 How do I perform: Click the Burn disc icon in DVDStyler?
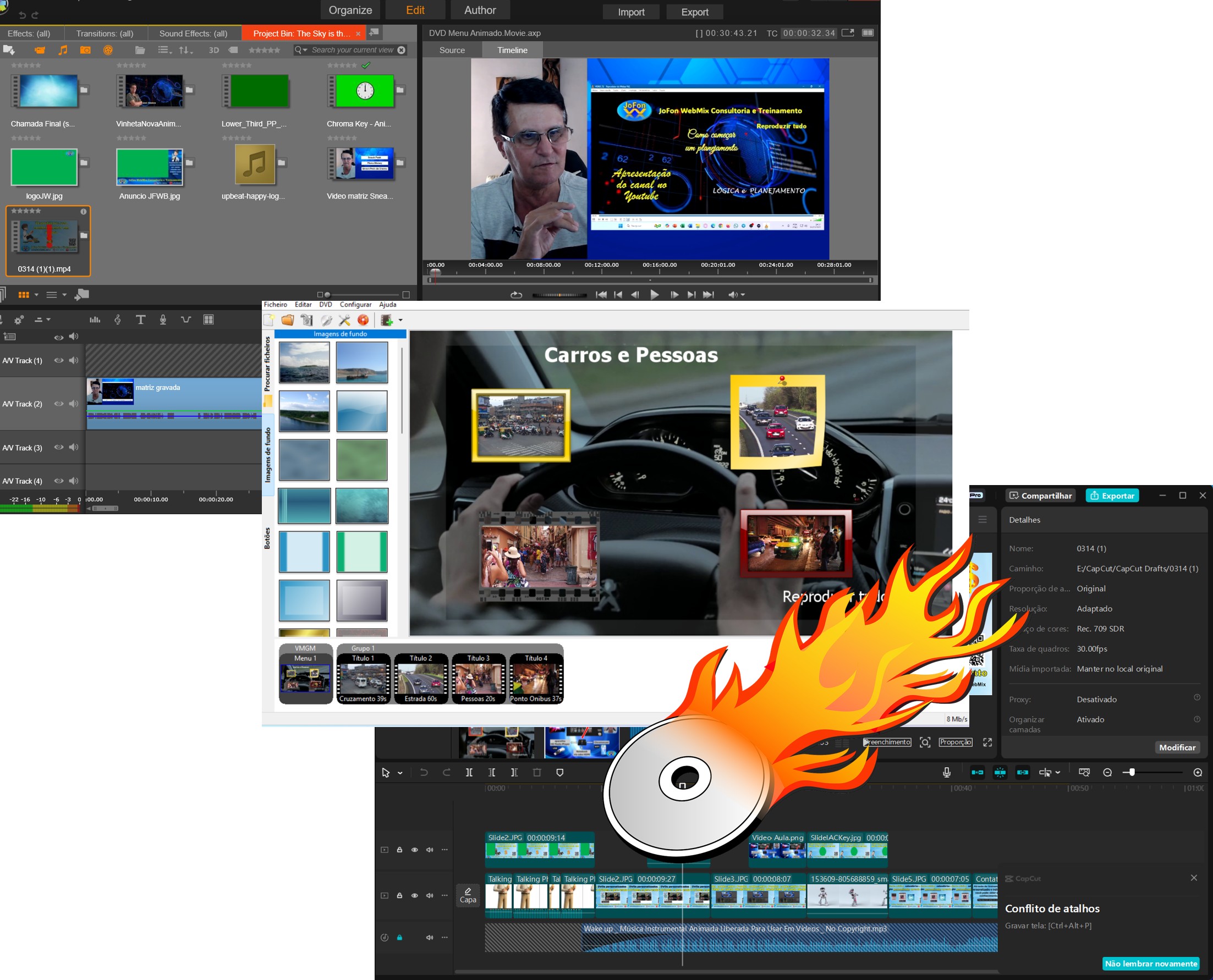[363, 320]
